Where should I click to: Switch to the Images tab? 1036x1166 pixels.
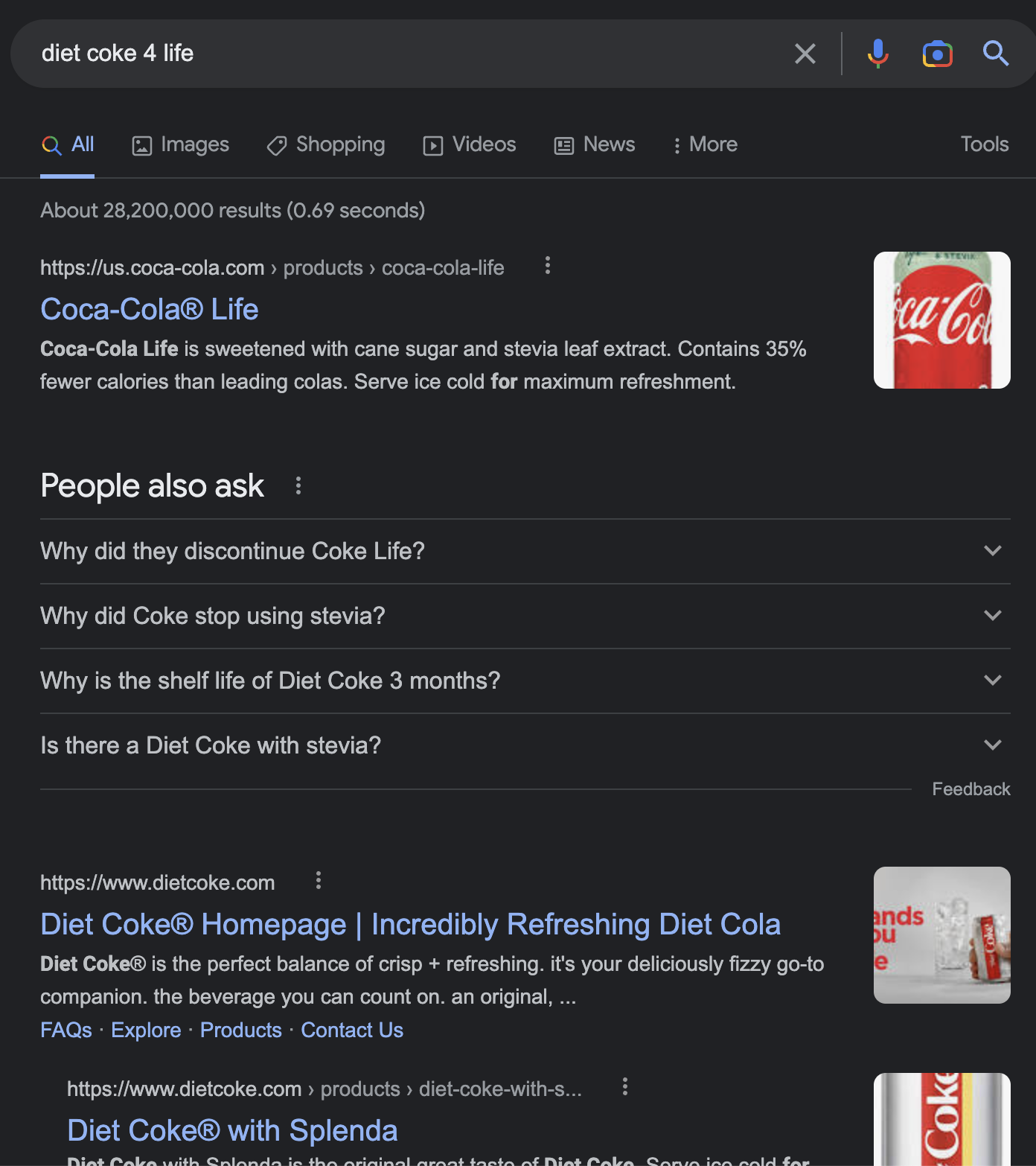[181, 144]
